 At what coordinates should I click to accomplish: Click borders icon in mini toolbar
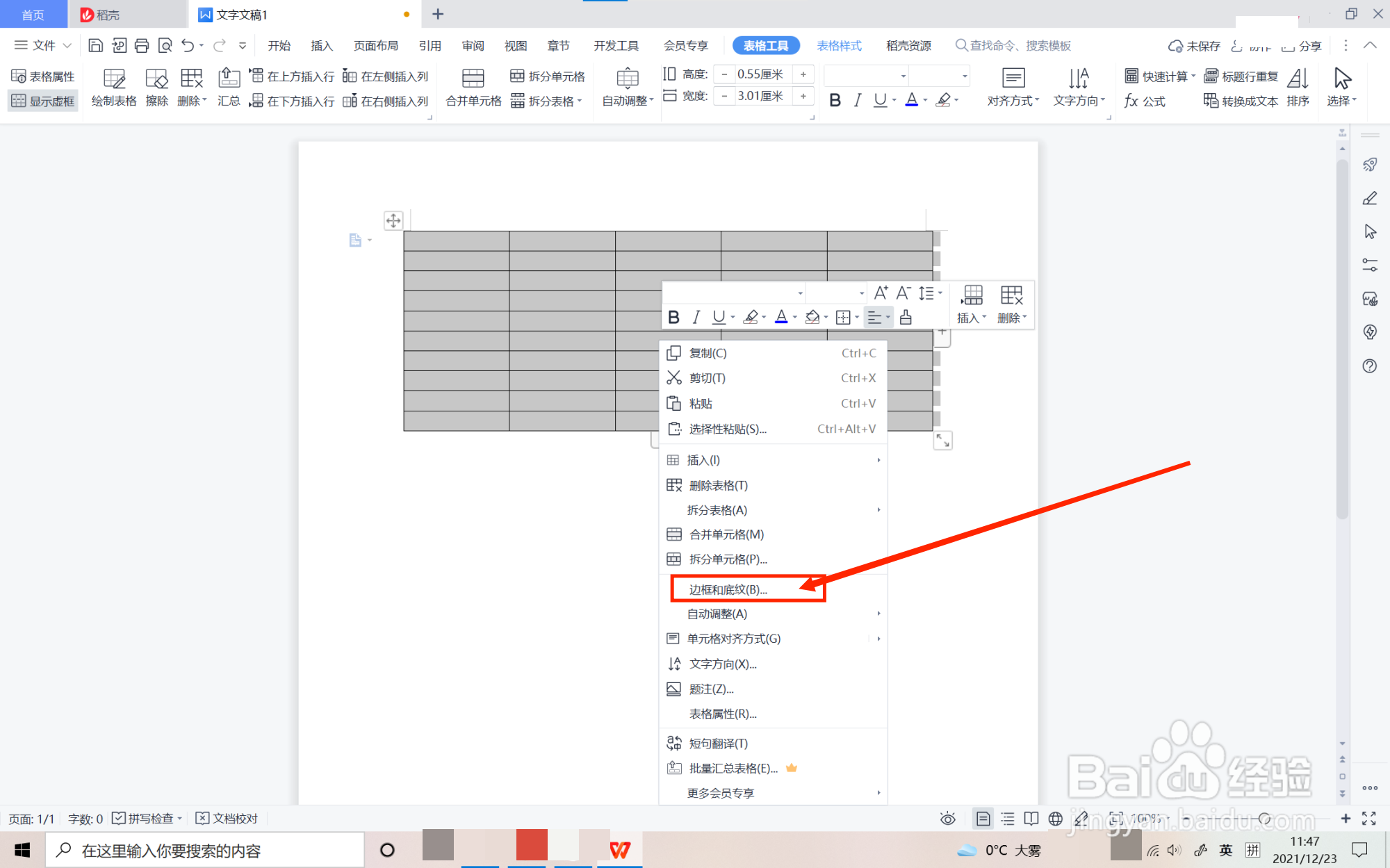point(843,318)
